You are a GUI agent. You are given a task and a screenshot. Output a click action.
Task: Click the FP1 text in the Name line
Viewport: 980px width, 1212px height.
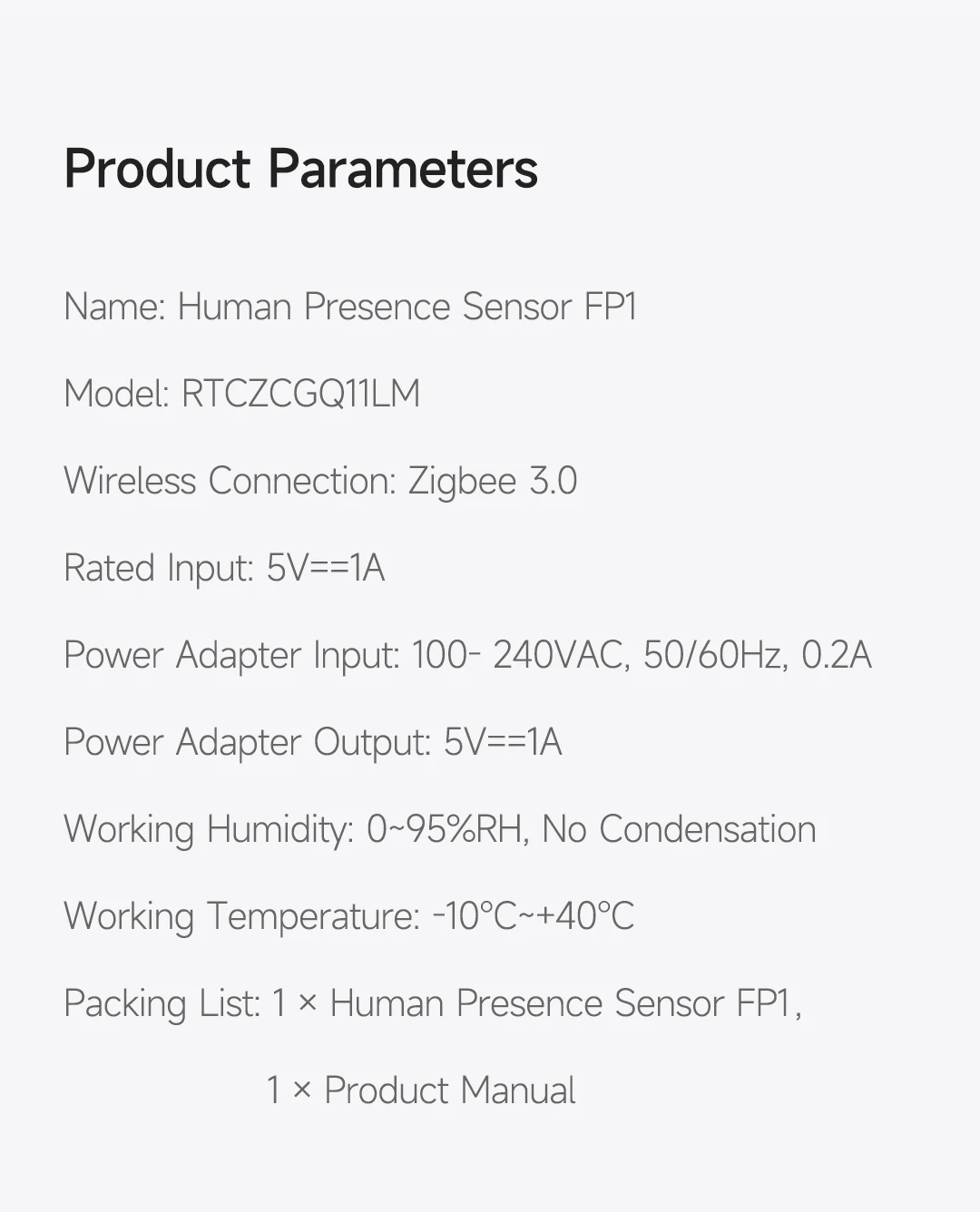click(611, 307)
